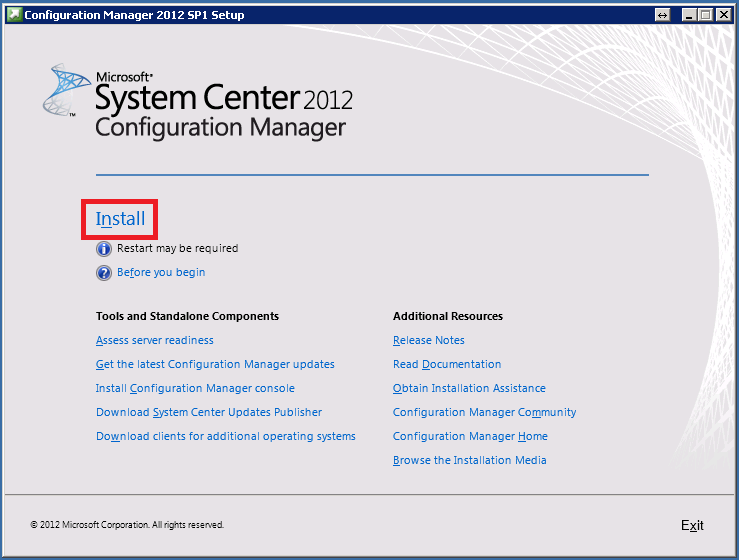Click Exit to leave setup
739x560 pixels.
click(692, 525)
